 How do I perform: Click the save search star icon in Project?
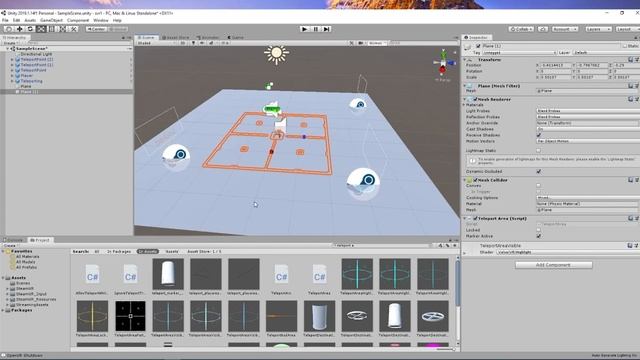[x=454, y=246]
